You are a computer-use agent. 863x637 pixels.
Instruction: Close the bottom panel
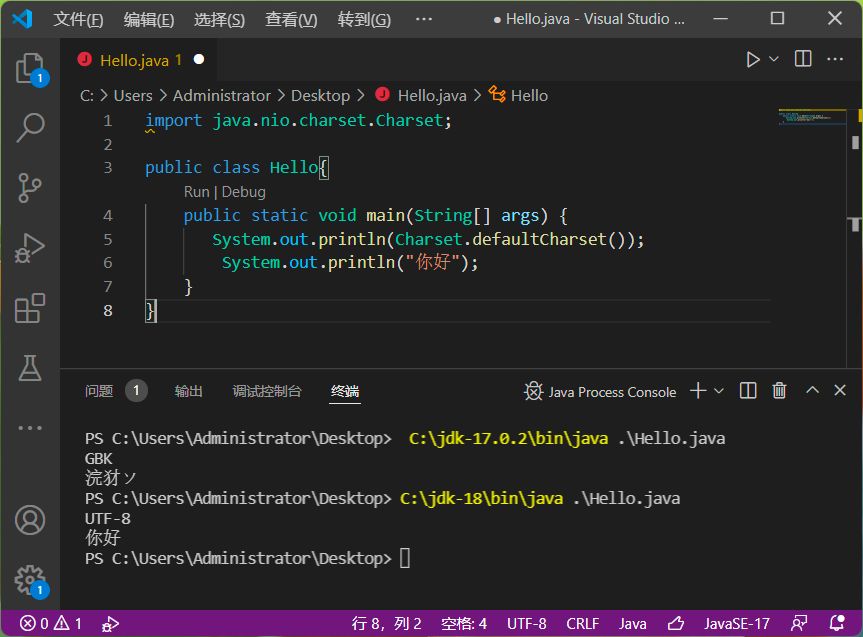(840, 390)
